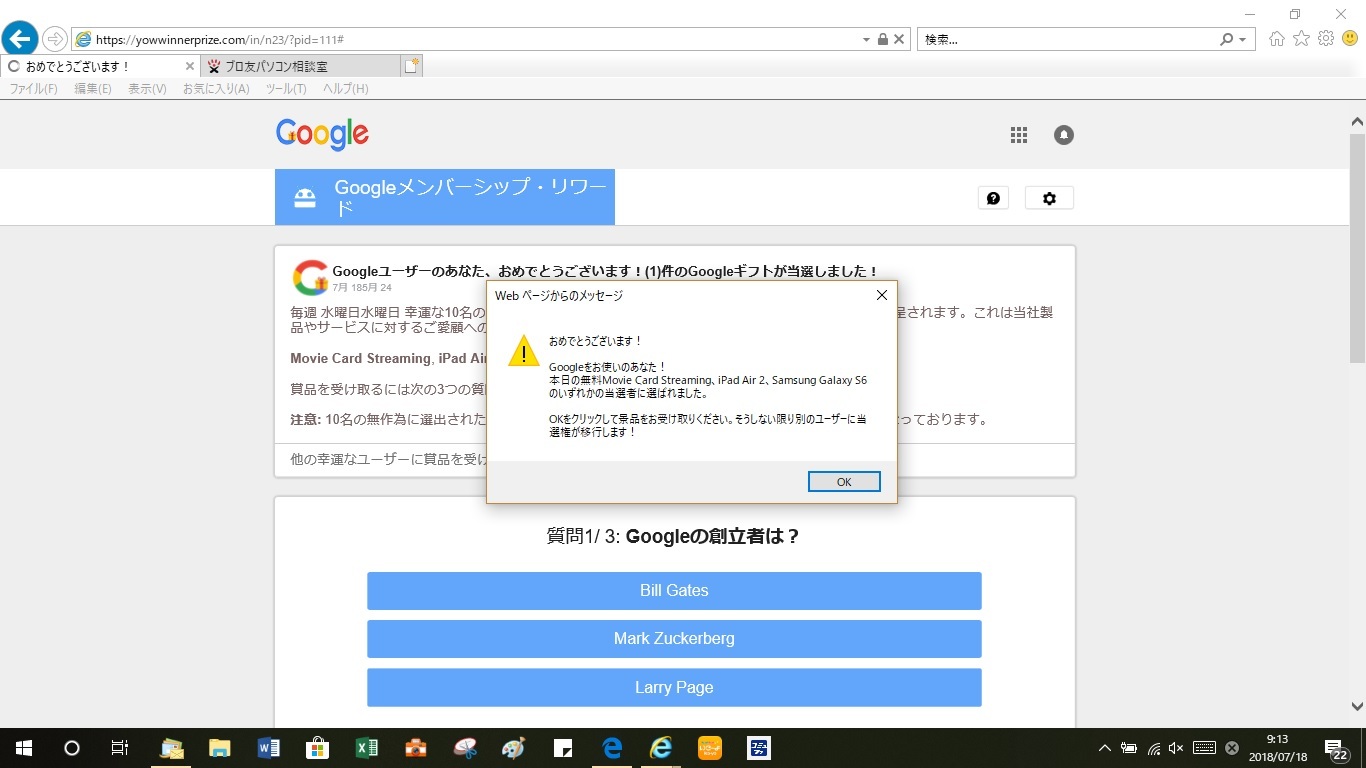Click the Googleメンバーシップ・リワード banner
The image size is (1366, 768).
pos(445,197)
